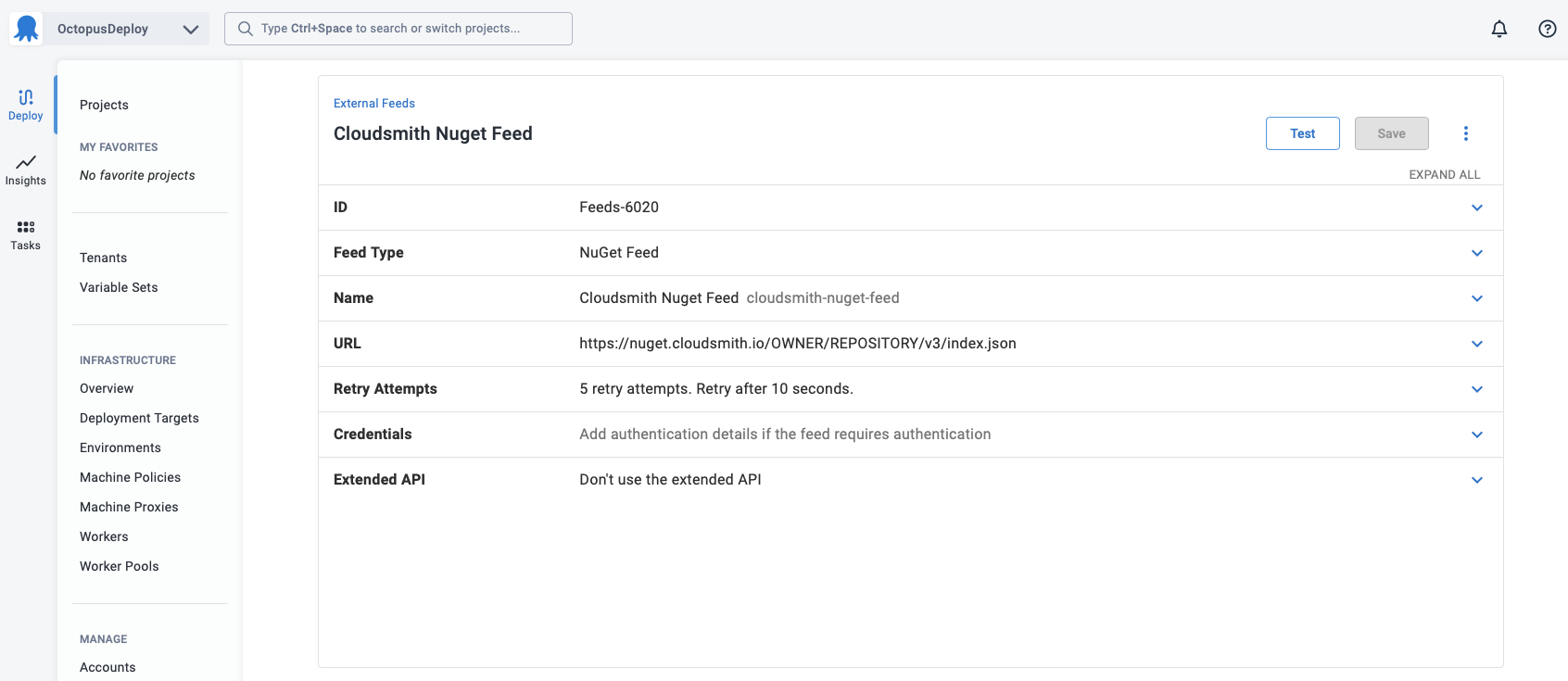Open Projects in the side menu
The width and height of the screenshot is (1568, 681).
coord(104,105)
